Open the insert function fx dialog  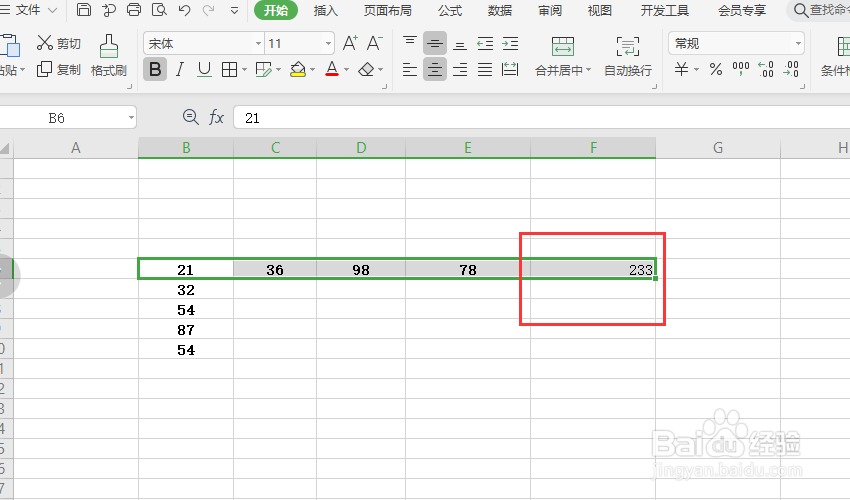coord(216,117)
